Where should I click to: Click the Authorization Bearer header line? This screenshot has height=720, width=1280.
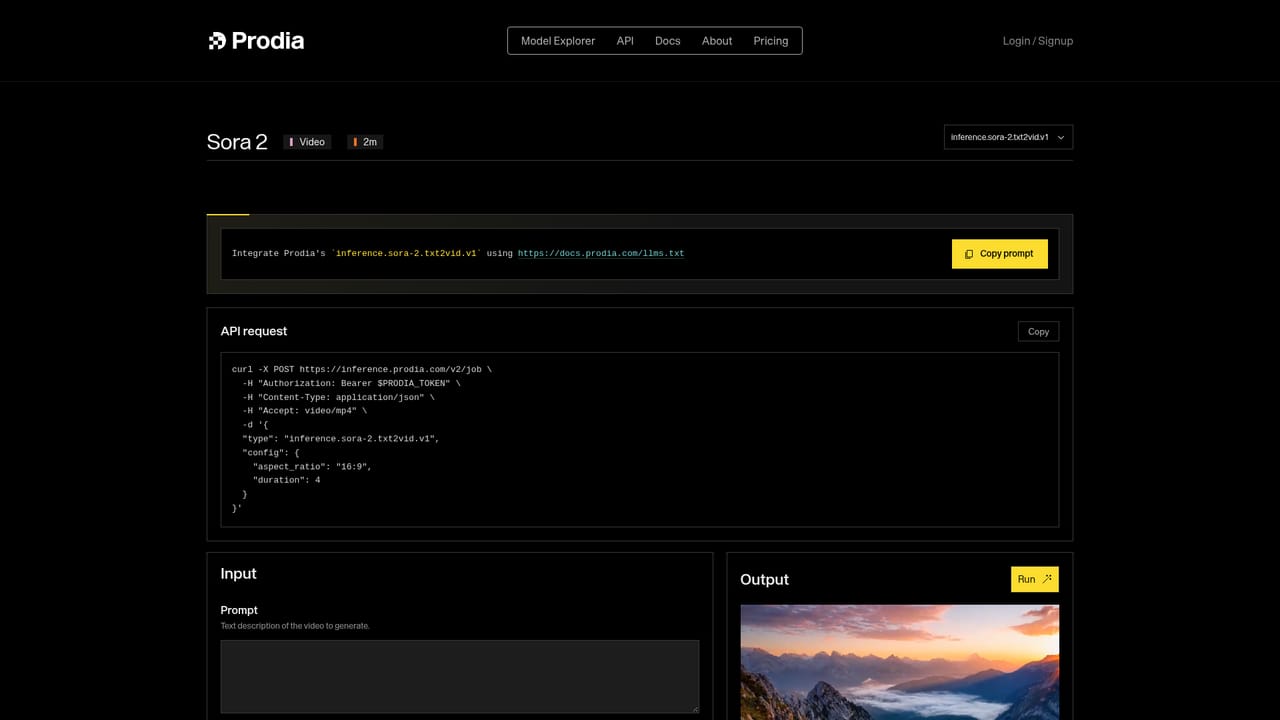tap(351, 383)
